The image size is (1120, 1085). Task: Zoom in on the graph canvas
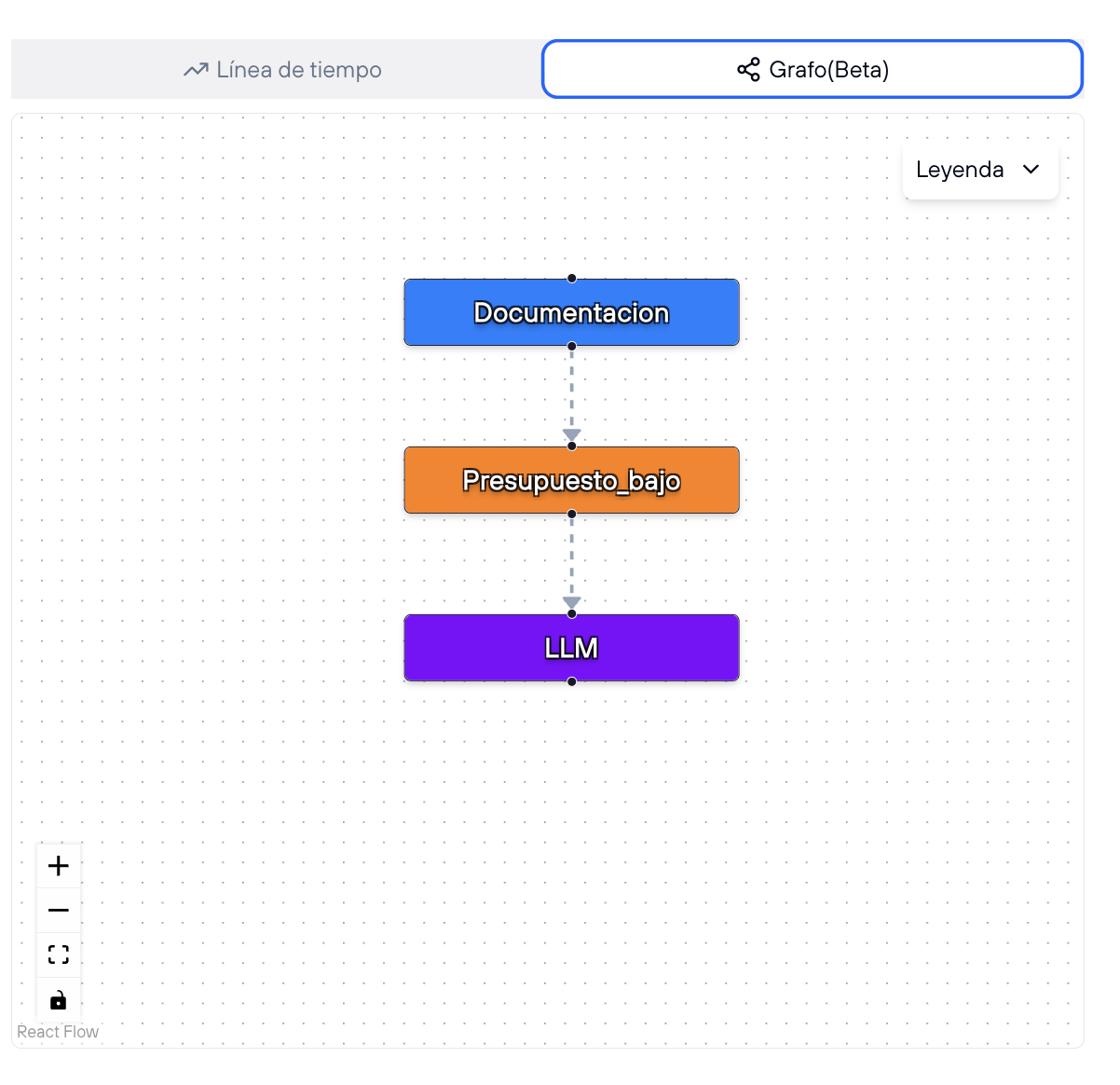tap(59, 866)
